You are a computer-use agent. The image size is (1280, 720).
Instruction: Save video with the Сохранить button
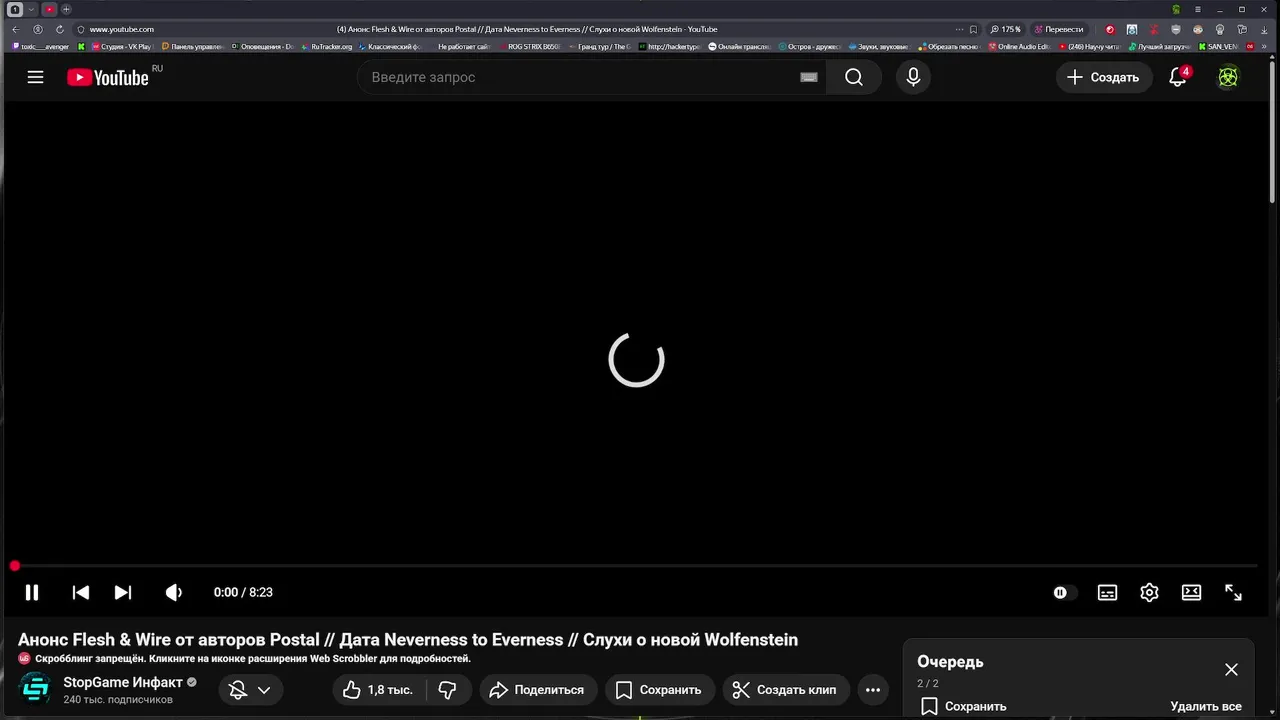click(x=659, y=690)
